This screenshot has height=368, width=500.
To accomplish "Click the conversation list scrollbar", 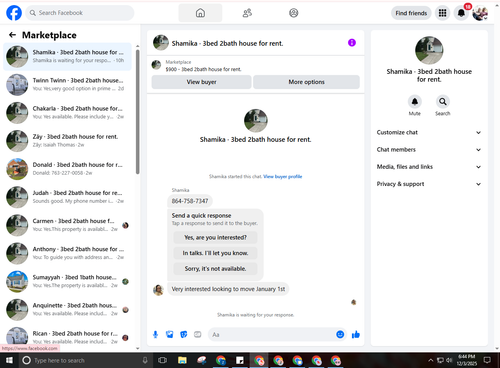I will (x=138, y=112).
